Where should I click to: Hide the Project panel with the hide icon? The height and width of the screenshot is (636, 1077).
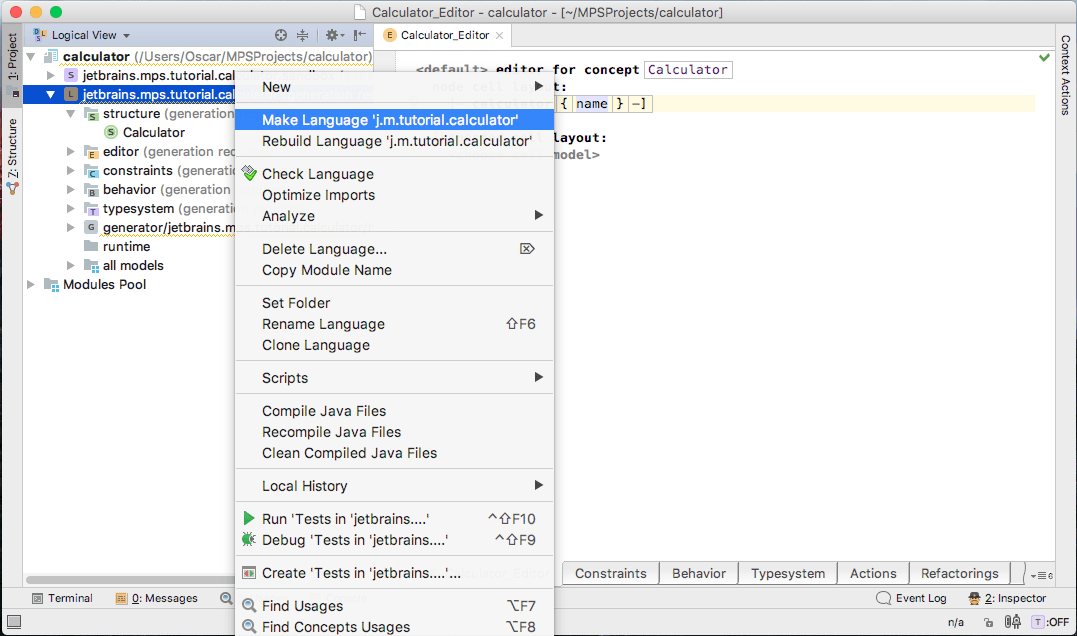(360, 35)
